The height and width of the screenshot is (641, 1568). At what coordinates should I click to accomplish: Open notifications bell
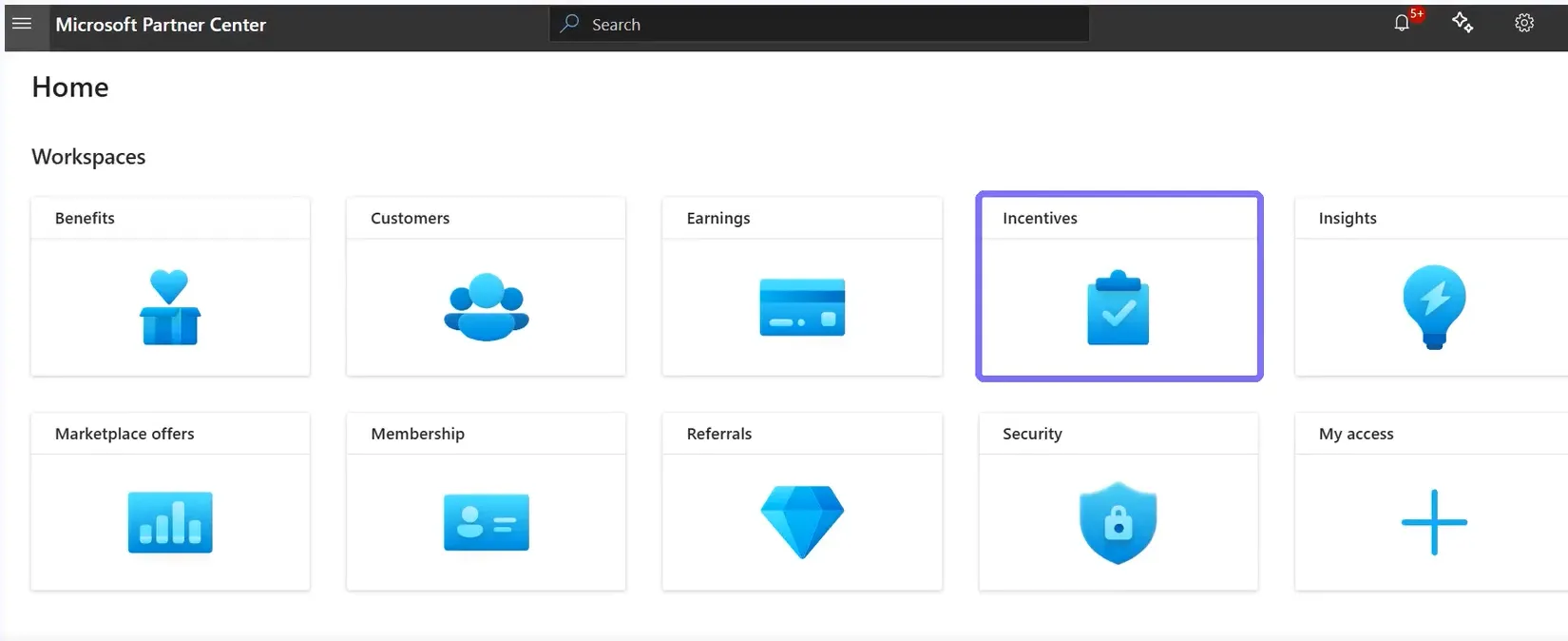coord(1402,24)
